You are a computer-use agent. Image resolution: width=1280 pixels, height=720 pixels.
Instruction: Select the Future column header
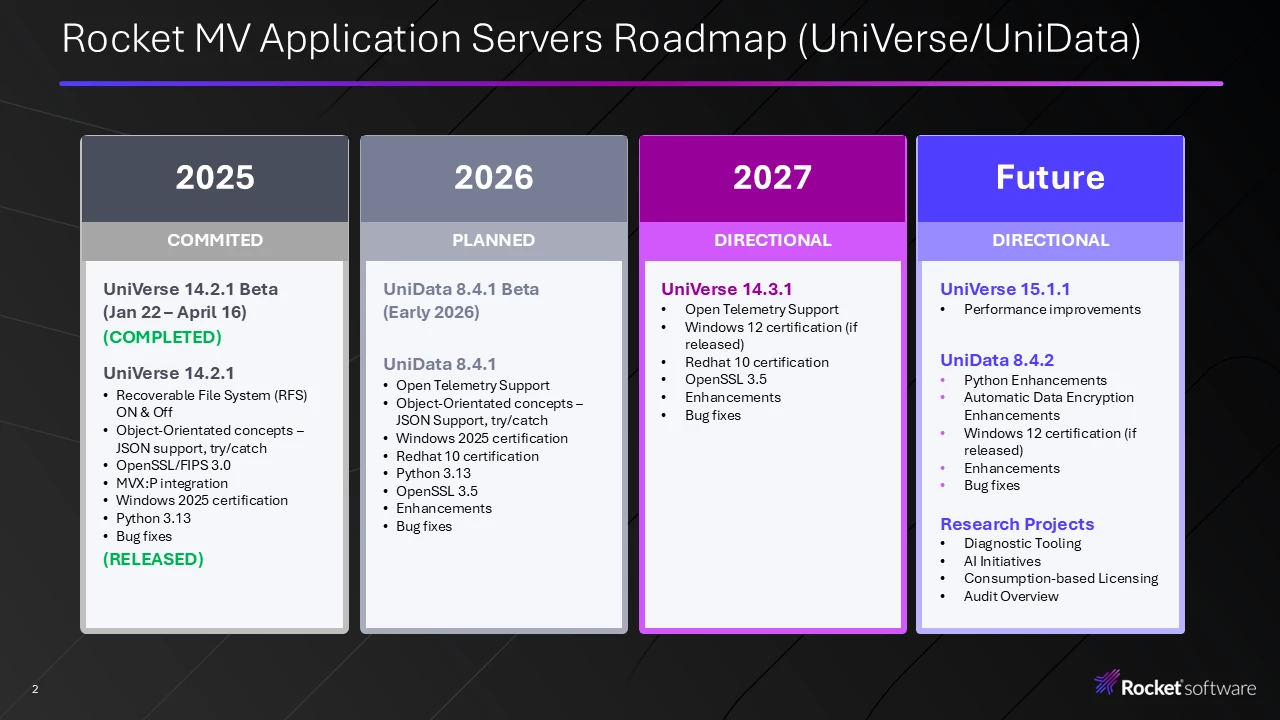(1050, 178)
